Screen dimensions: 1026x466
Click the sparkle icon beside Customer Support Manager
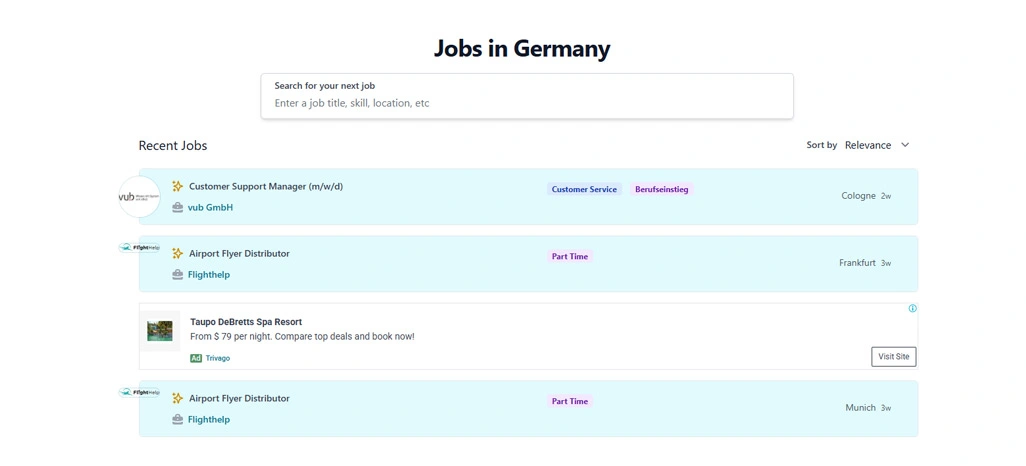[177, 187]
